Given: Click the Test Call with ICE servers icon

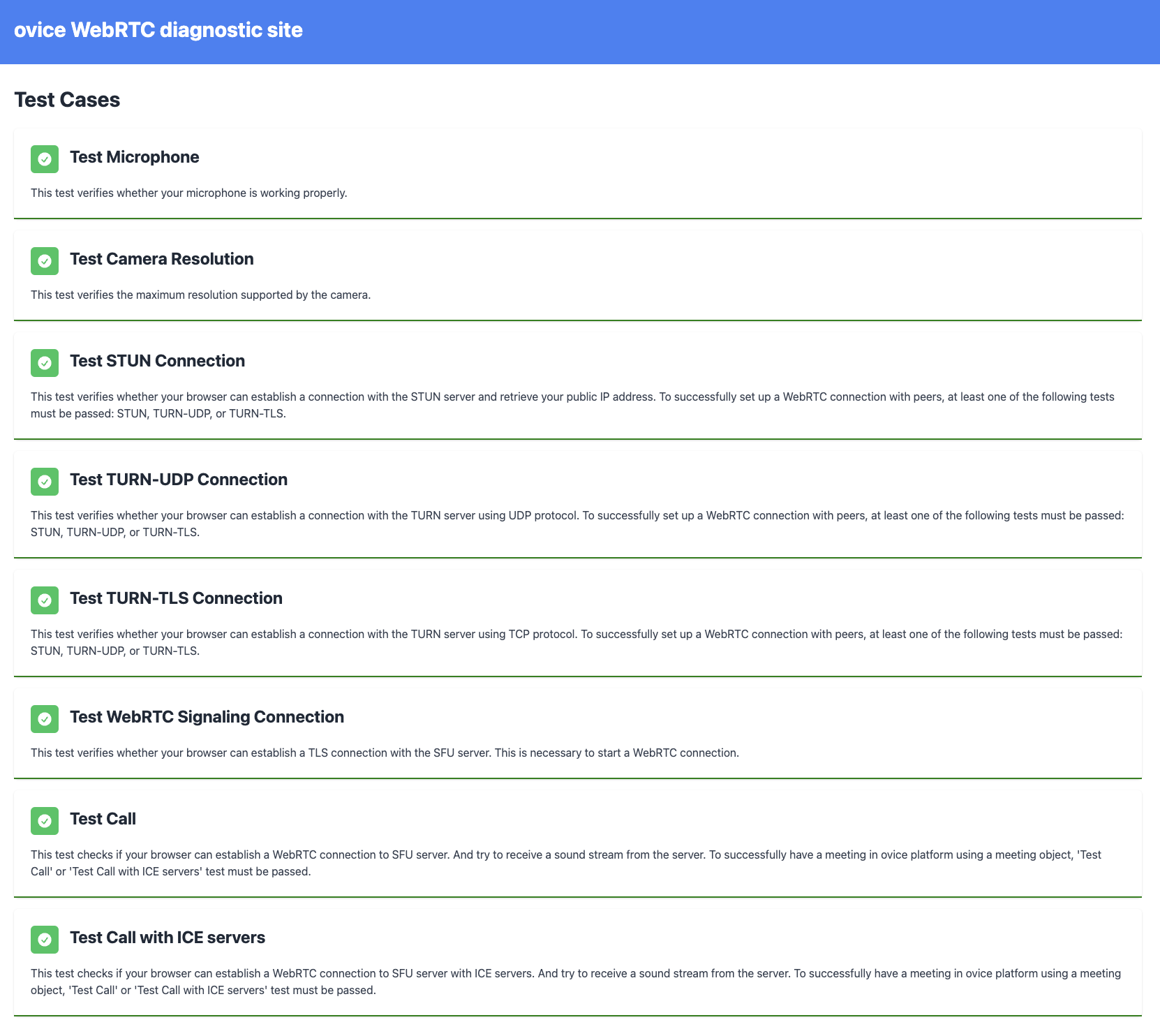Looking at the screenshot, I should coord(45,940).
